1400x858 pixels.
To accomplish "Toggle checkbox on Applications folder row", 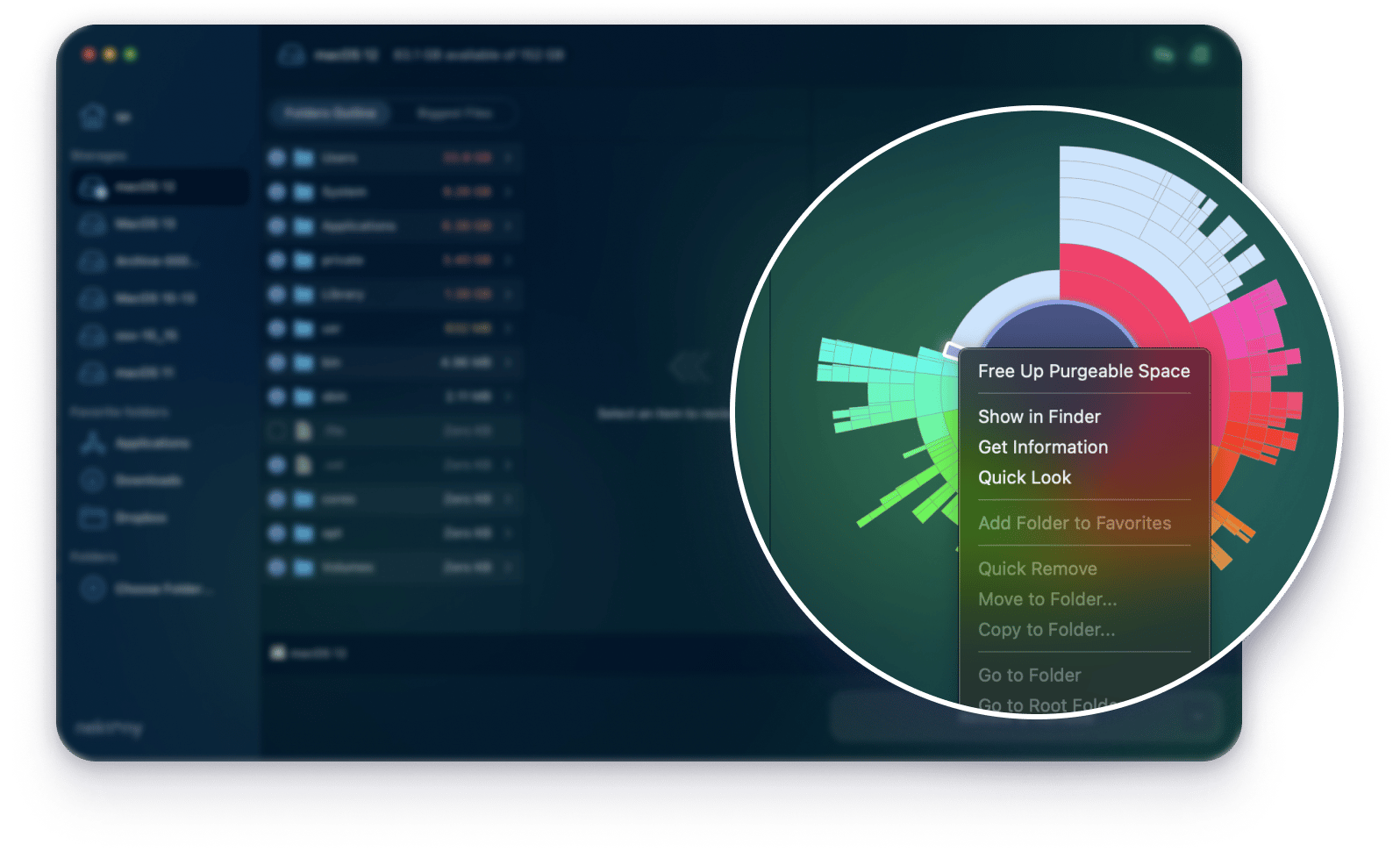I will click(x=276, y=225).
